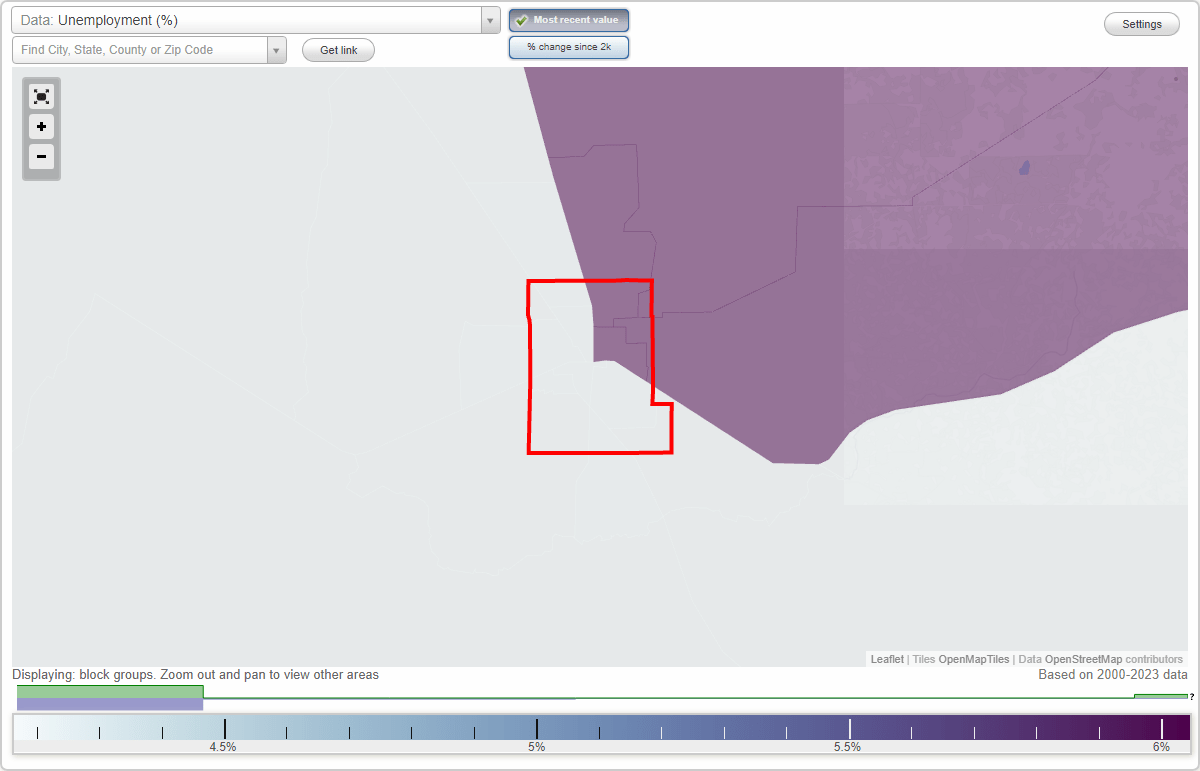The width and height of the screenshot is (1200, 771).
Task: Select Most recent value option
Action: coord(569,20)
